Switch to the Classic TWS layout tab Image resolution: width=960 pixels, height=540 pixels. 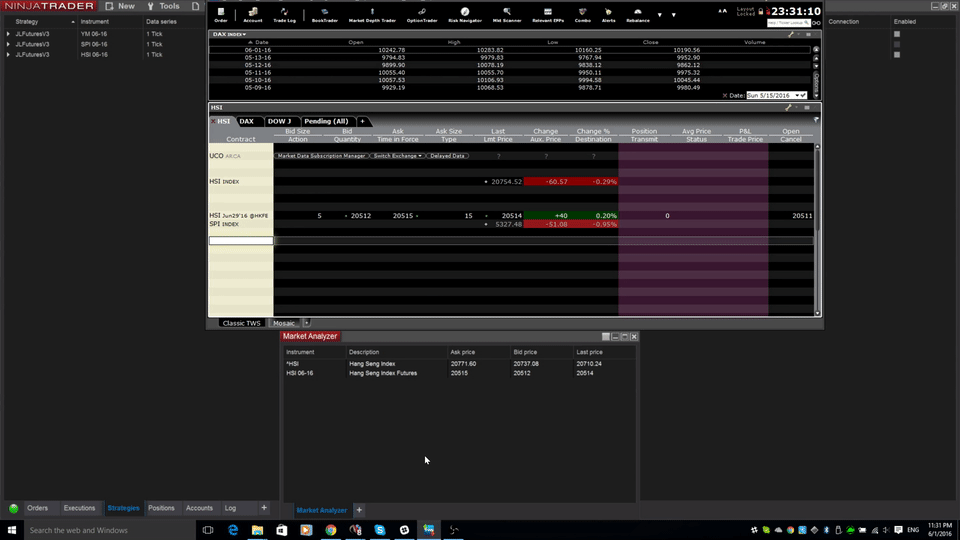click(241, 323)
